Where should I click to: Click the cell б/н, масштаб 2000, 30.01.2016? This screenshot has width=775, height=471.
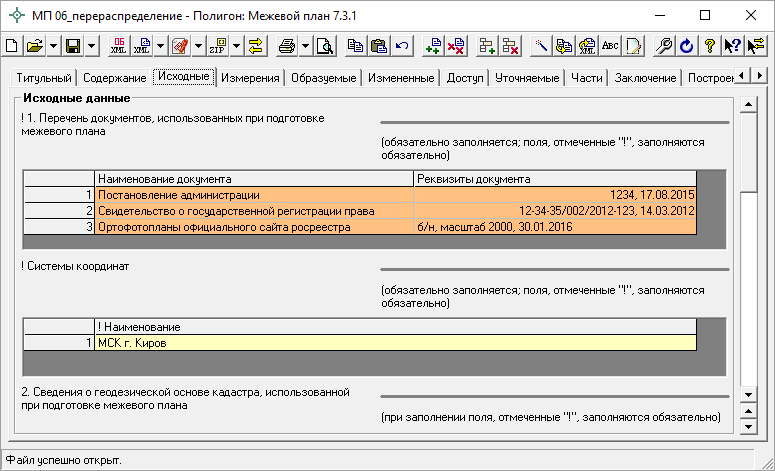[x=555, y=227]
